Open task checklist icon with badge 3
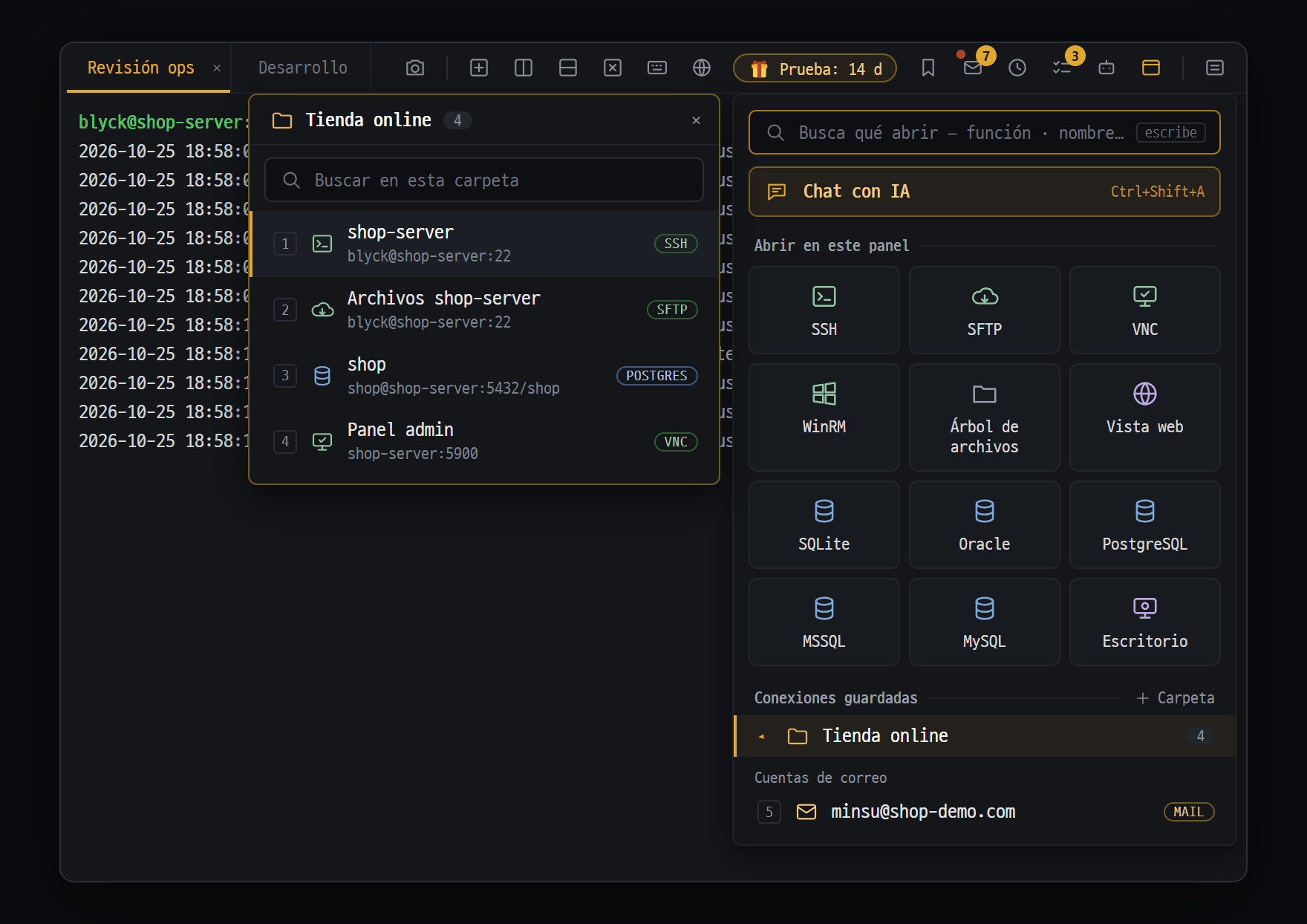1307x924 pixels. coord(1062,68)
